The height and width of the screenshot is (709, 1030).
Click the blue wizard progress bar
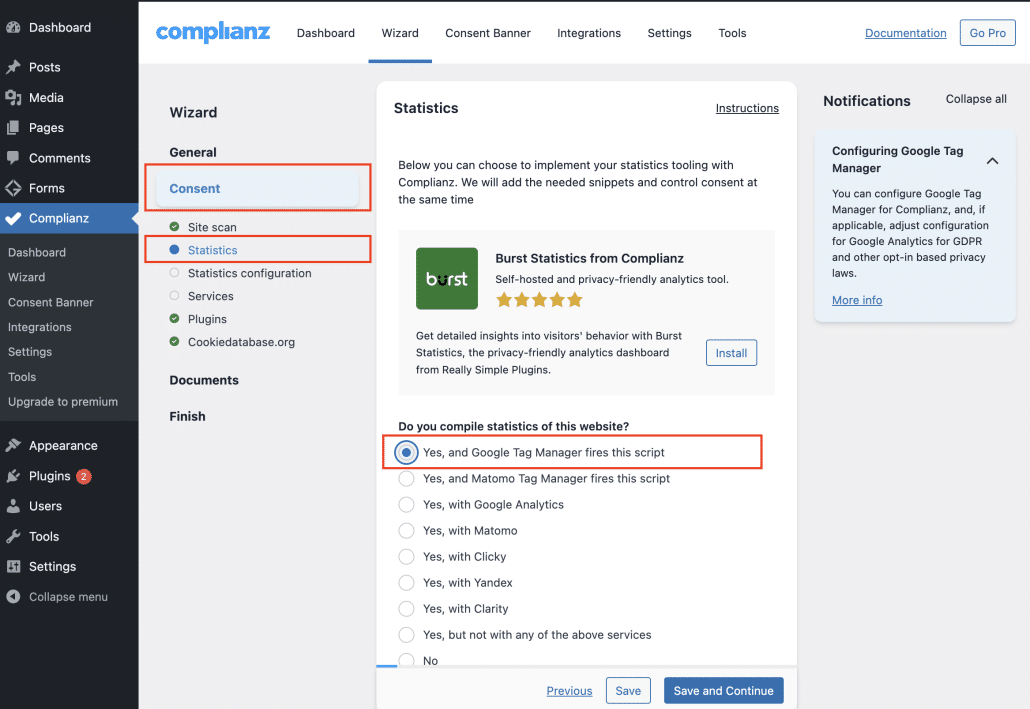(x=387, y=666)
